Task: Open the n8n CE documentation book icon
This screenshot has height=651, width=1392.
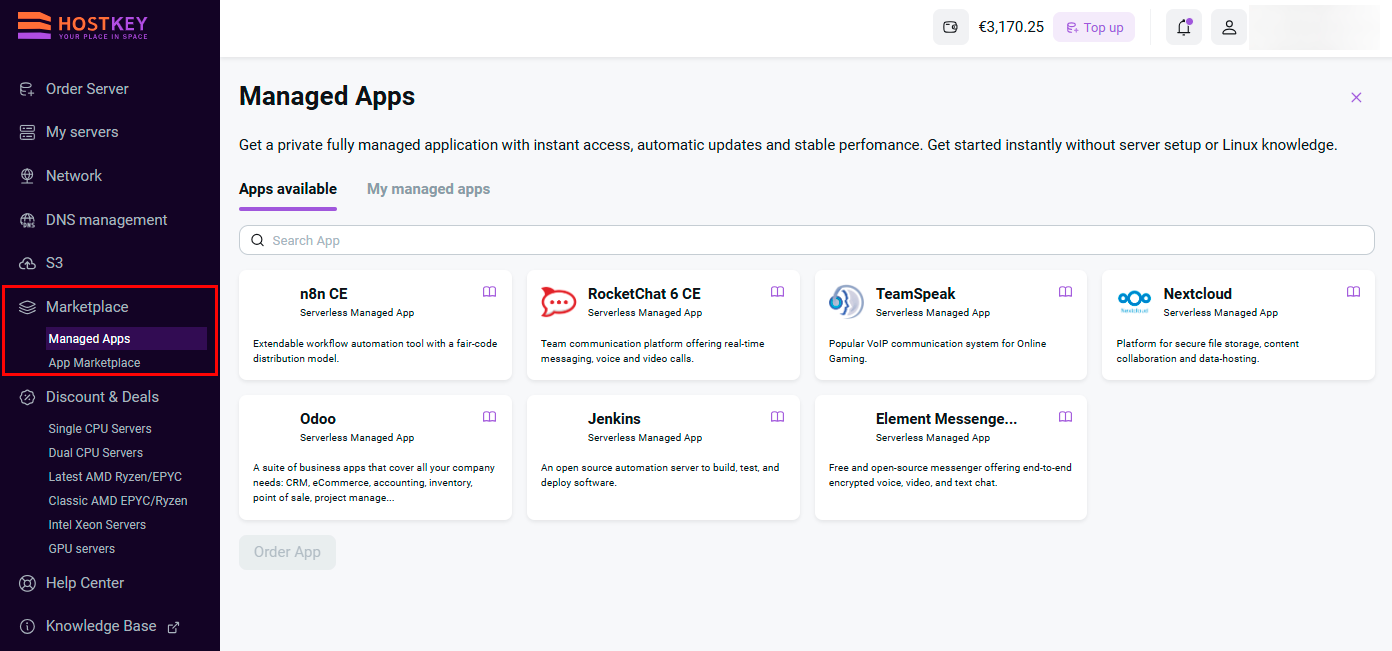Action: coord(489,292)
